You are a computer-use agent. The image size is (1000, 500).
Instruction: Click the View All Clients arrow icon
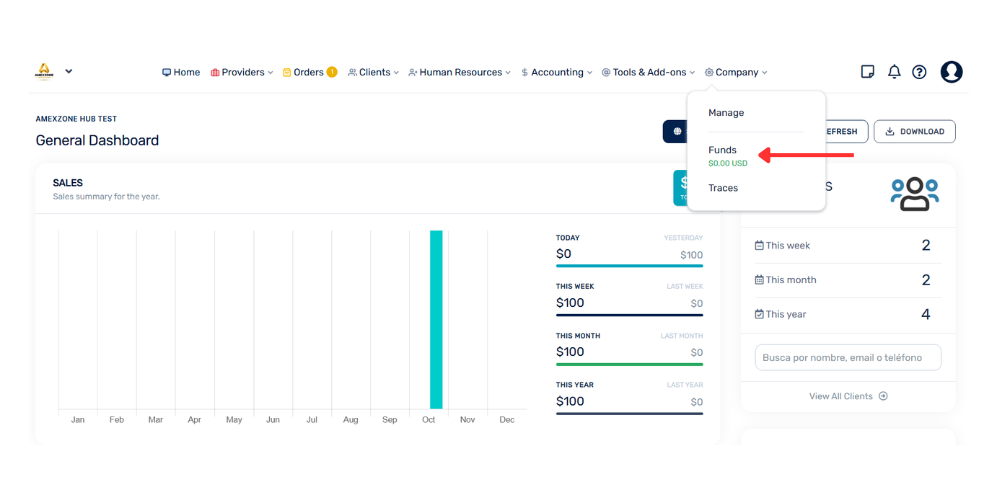(x=883, y=396)
